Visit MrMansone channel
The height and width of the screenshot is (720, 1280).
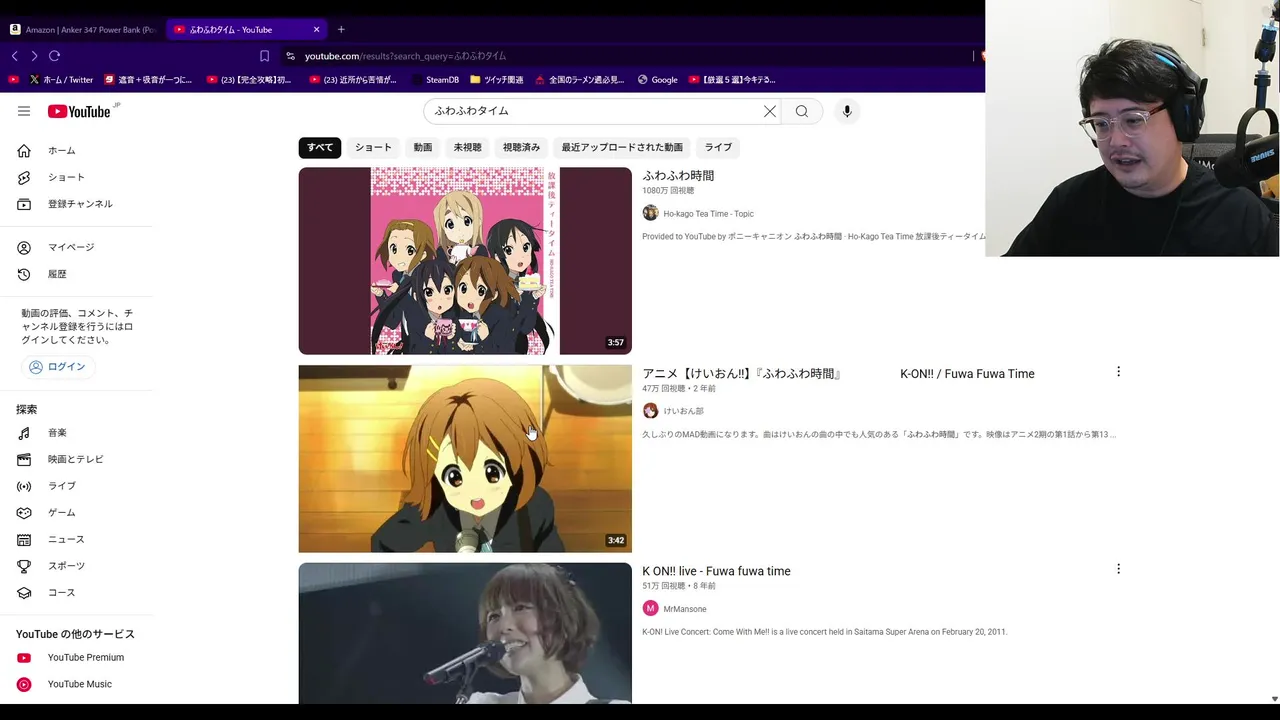685,609
